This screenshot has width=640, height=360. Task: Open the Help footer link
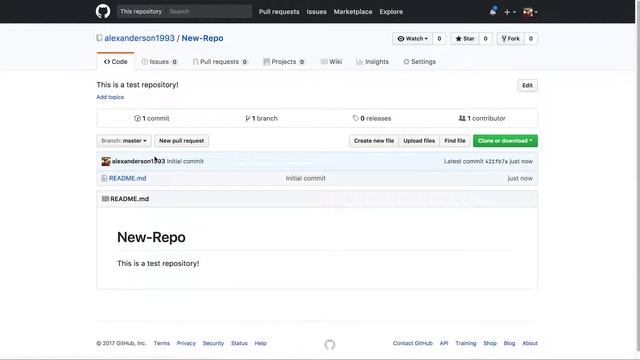click(x=260, y=343)
